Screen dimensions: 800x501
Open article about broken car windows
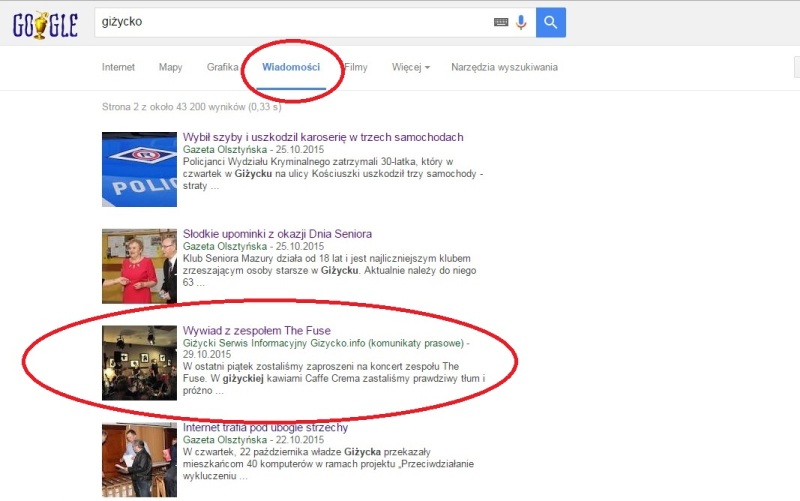point(322,137)
